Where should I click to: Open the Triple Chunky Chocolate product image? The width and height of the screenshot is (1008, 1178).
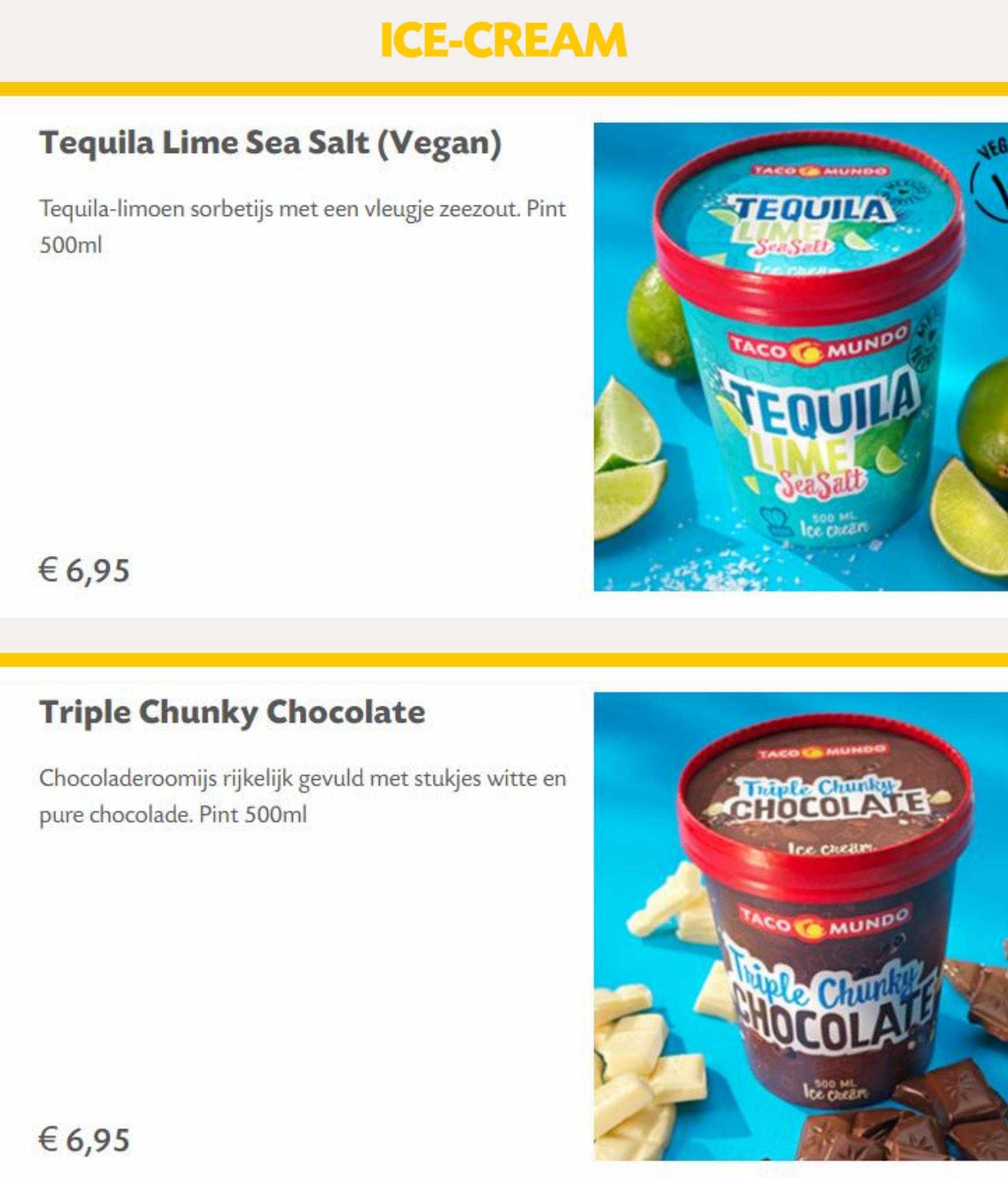point(801,926)
